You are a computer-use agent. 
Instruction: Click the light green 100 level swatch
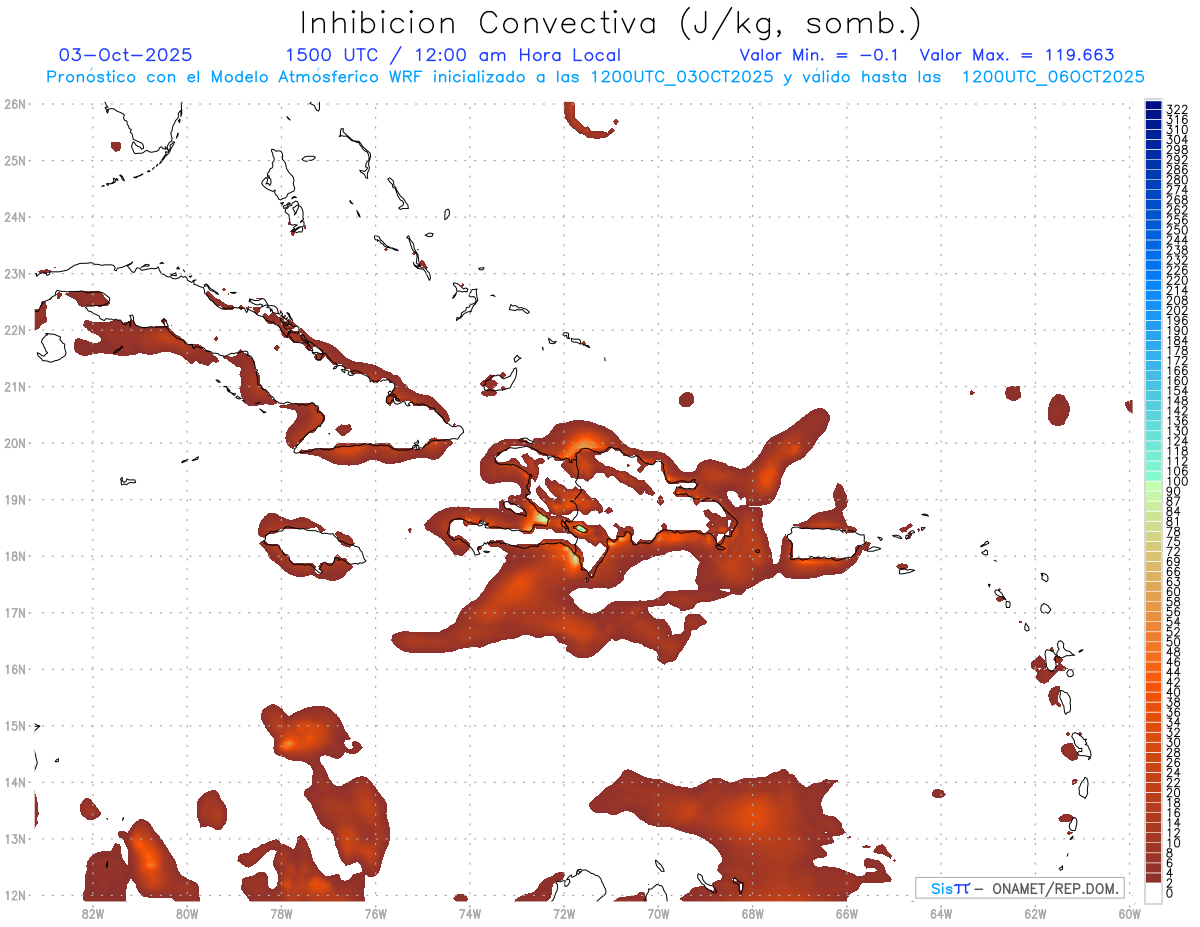1153,483
